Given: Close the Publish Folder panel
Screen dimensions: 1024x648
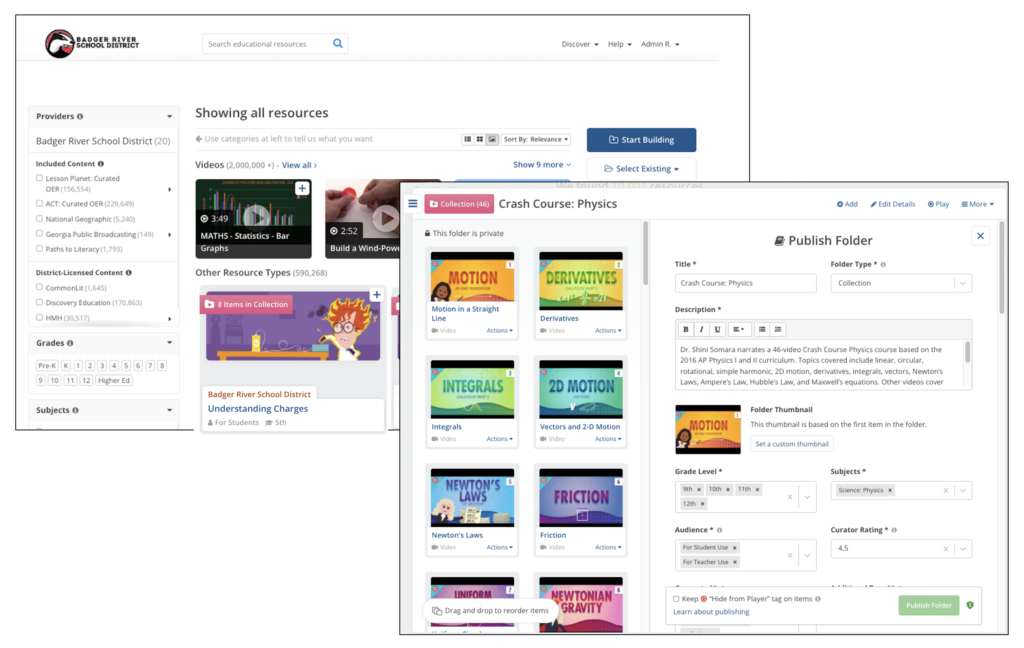Looking at the screenshot, I should 980,236.
